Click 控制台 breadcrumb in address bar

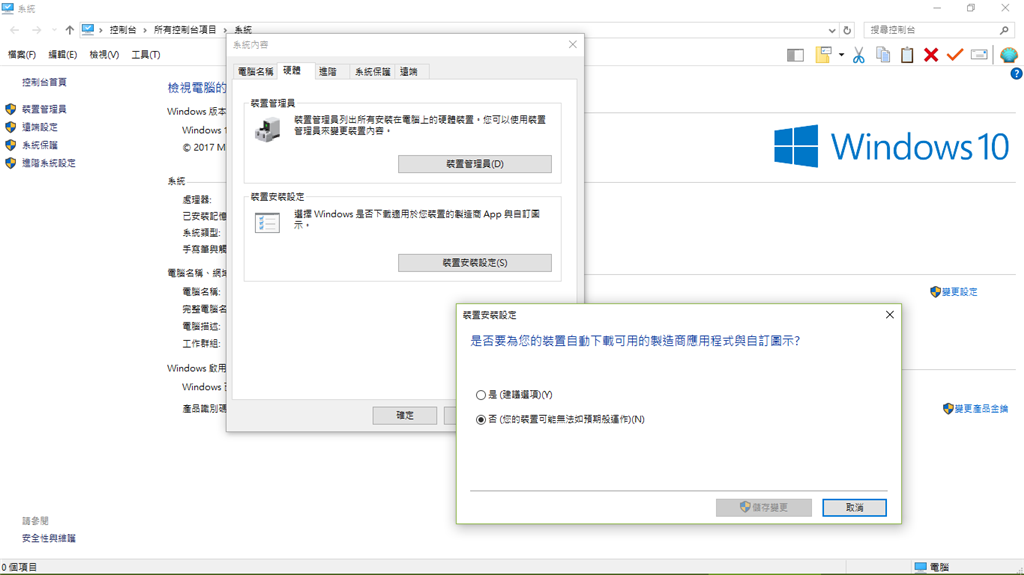[x=123, y=30]
